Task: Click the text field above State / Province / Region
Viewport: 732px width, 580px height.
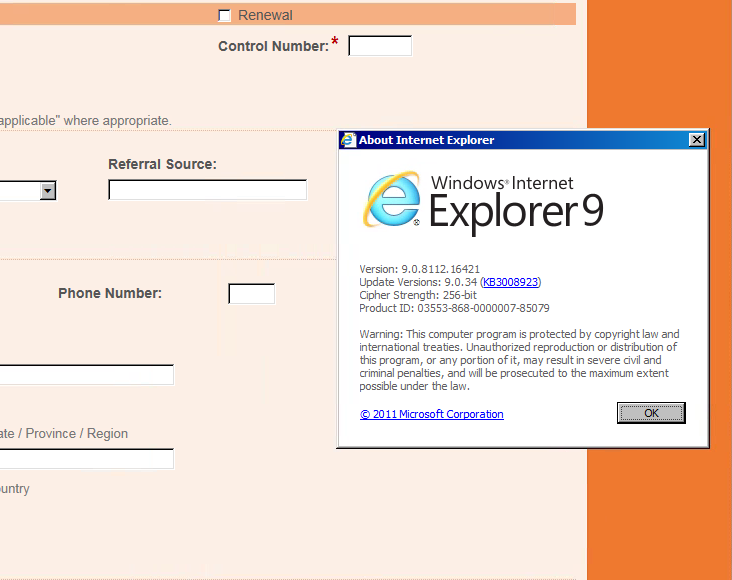Action: click(87, 375)
